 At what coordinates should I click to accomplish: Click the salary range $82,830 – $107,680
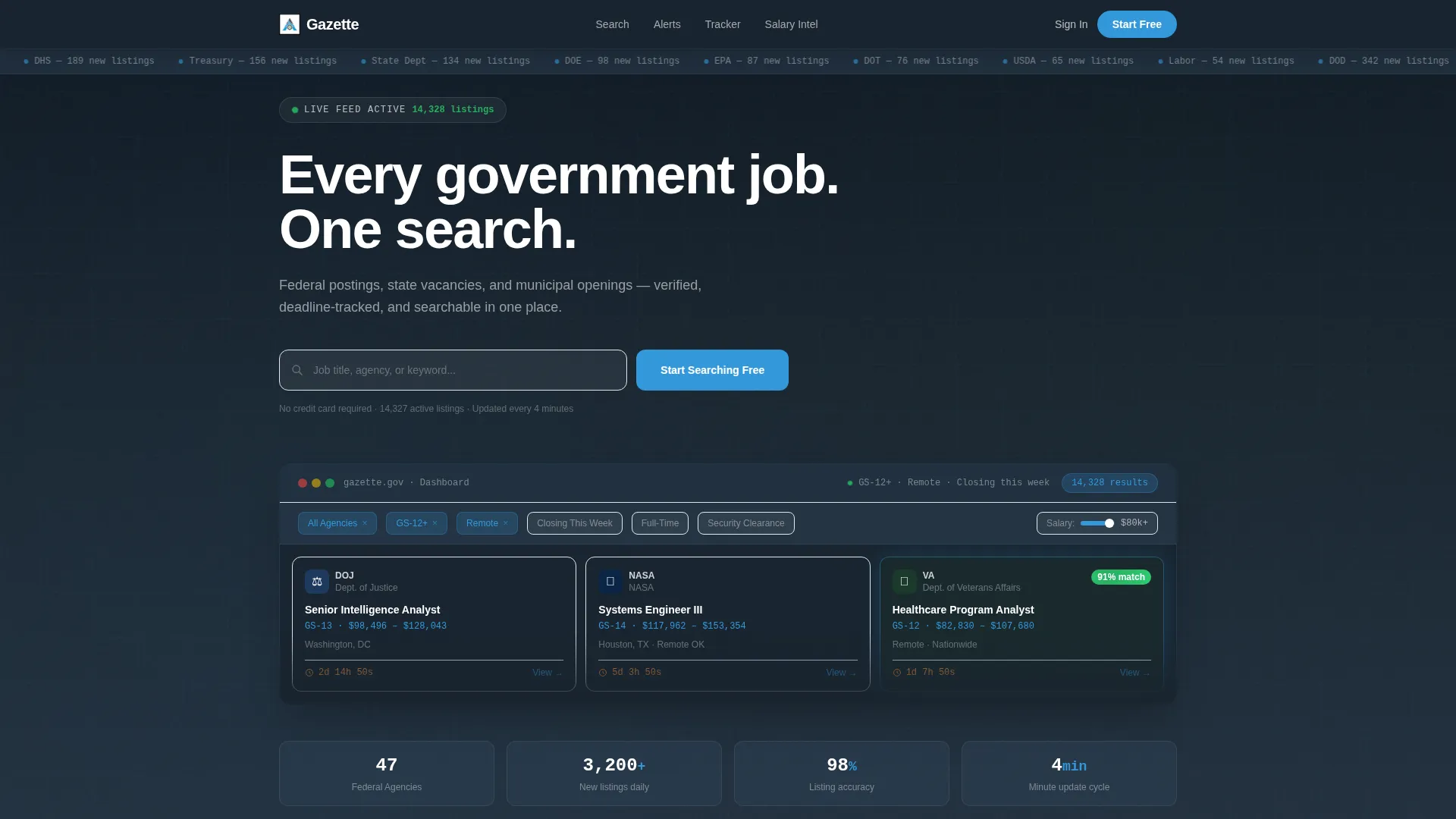(985, 626)
